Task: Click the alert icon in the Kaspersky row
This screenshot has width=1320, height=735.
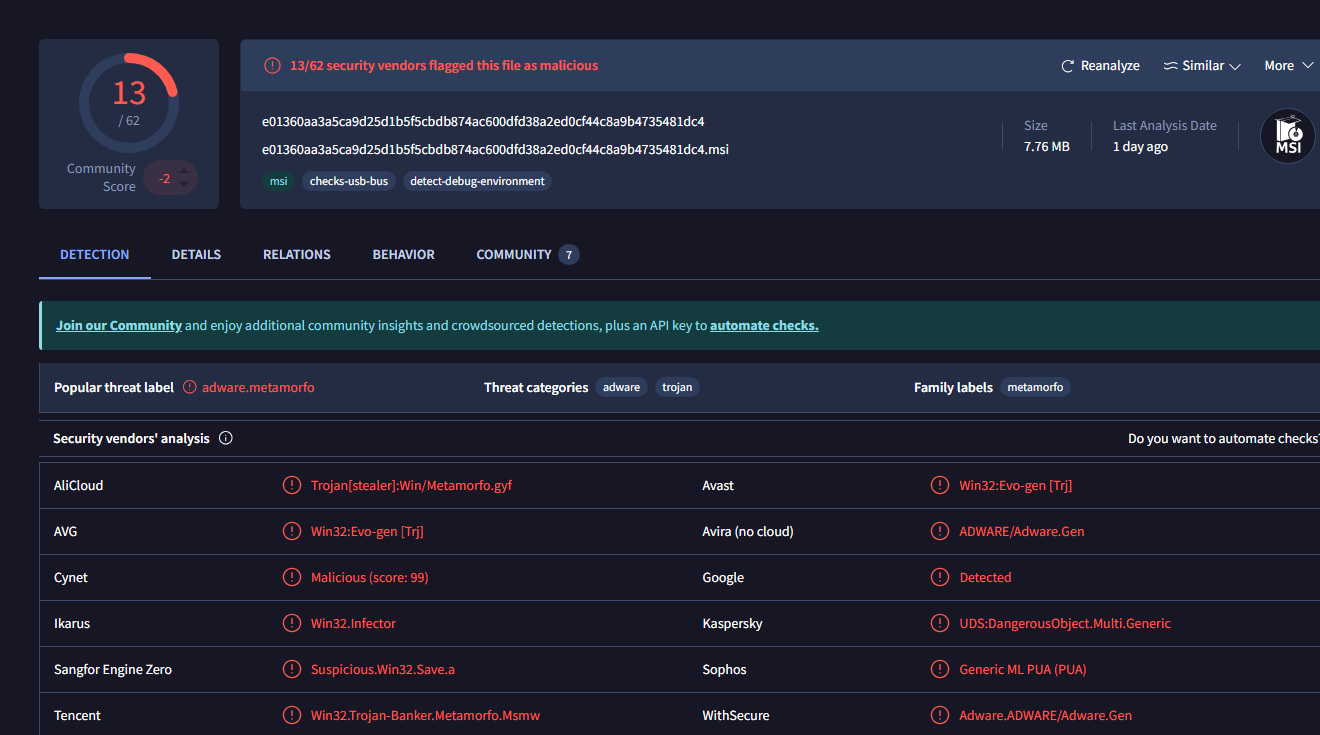Action: (x=940, y=623)
